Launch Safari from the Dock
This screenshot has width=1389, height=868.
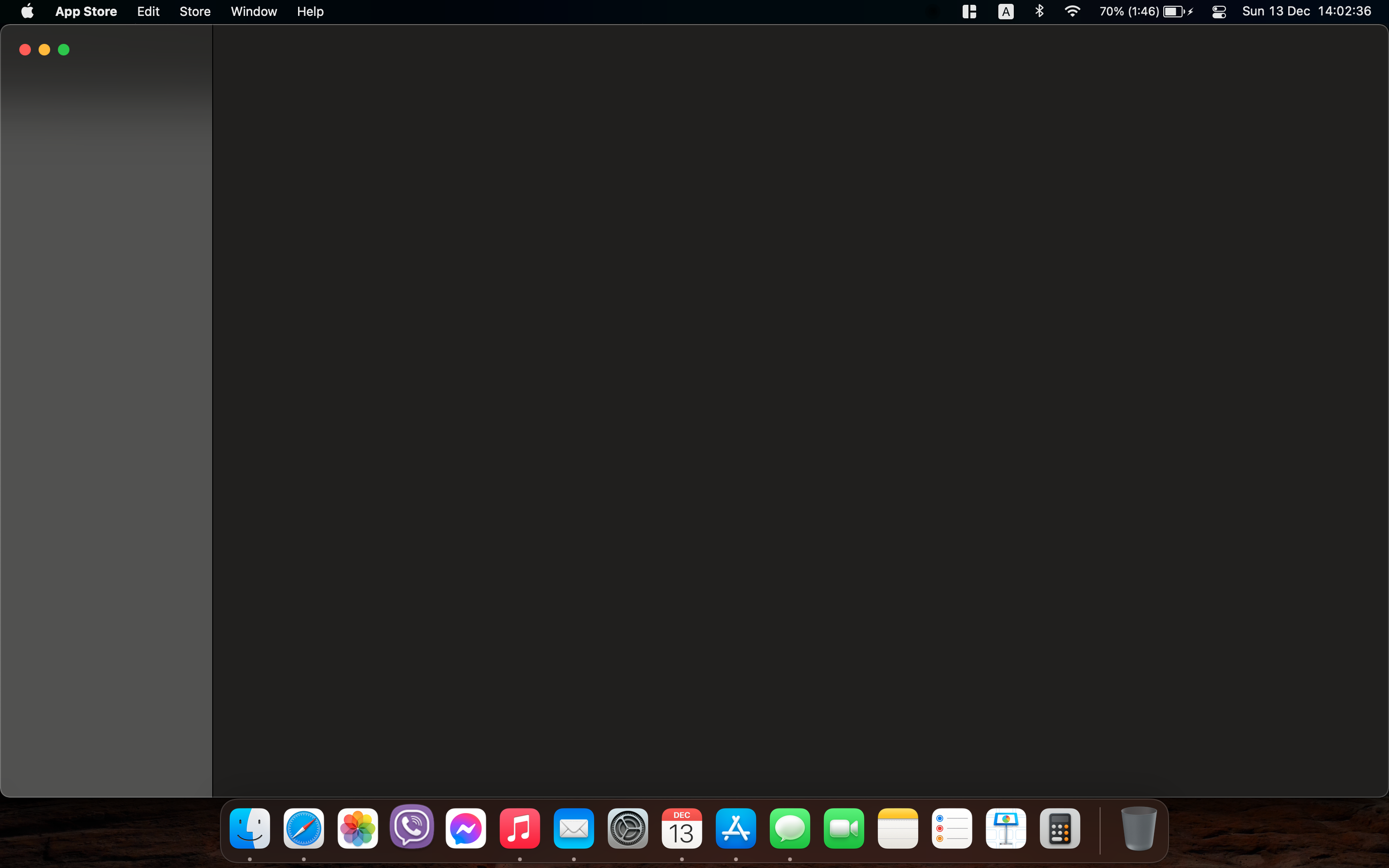304,828
